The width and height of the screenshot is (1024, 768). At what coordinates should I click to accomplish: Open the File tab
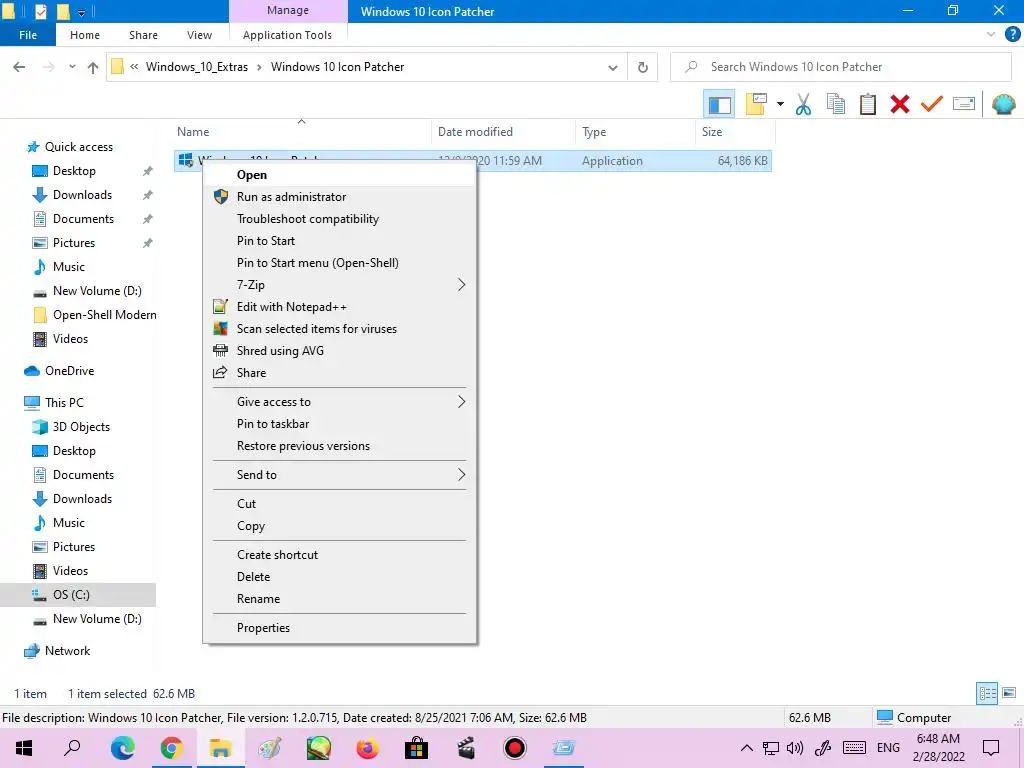click(x=28, y=35)
